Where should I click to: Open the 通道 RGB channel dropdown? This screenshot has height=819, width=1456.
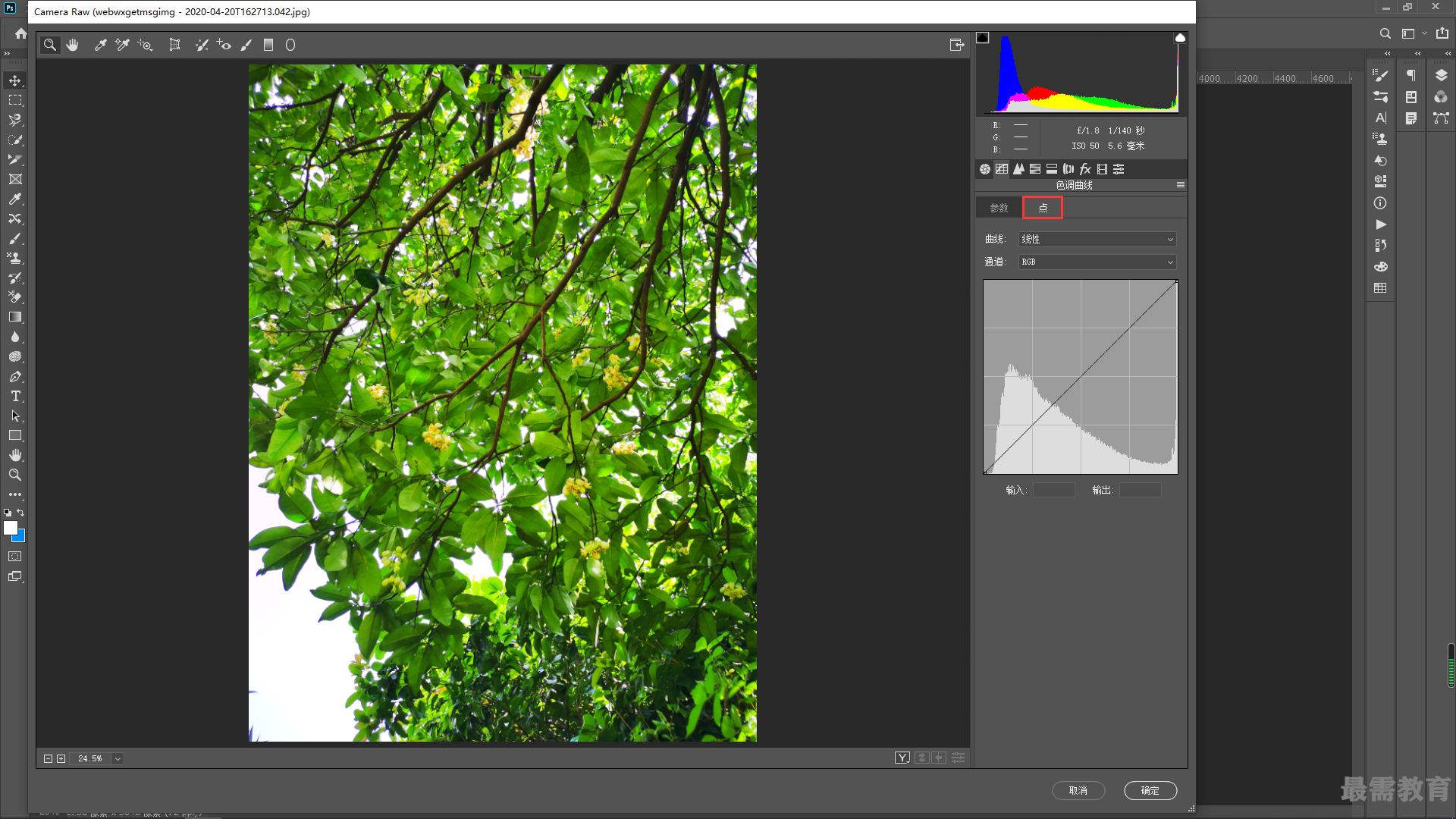pos(1097,262)
